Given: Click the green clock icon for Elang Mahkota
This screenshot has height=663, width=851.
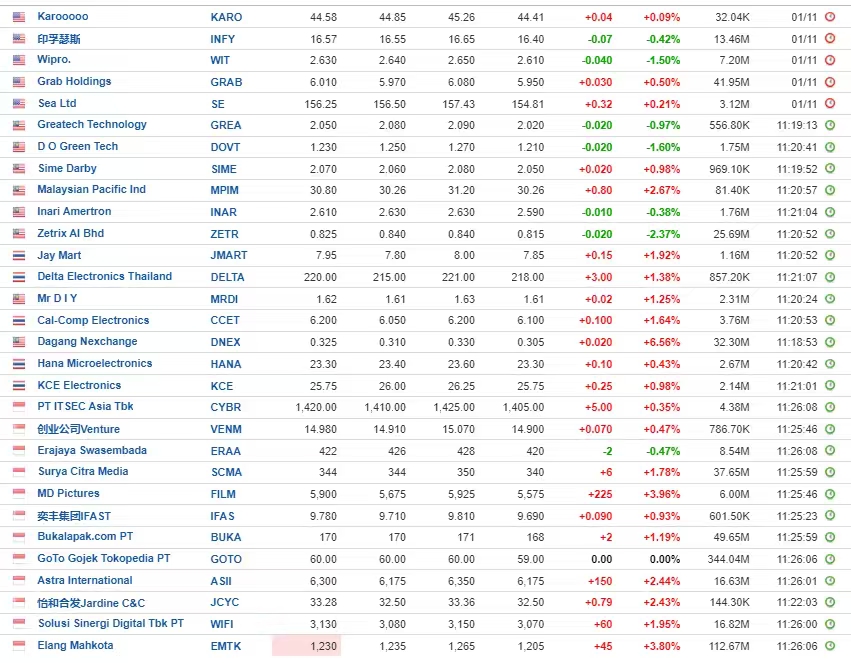Looking at the screenshot, I should coord(829,646).
